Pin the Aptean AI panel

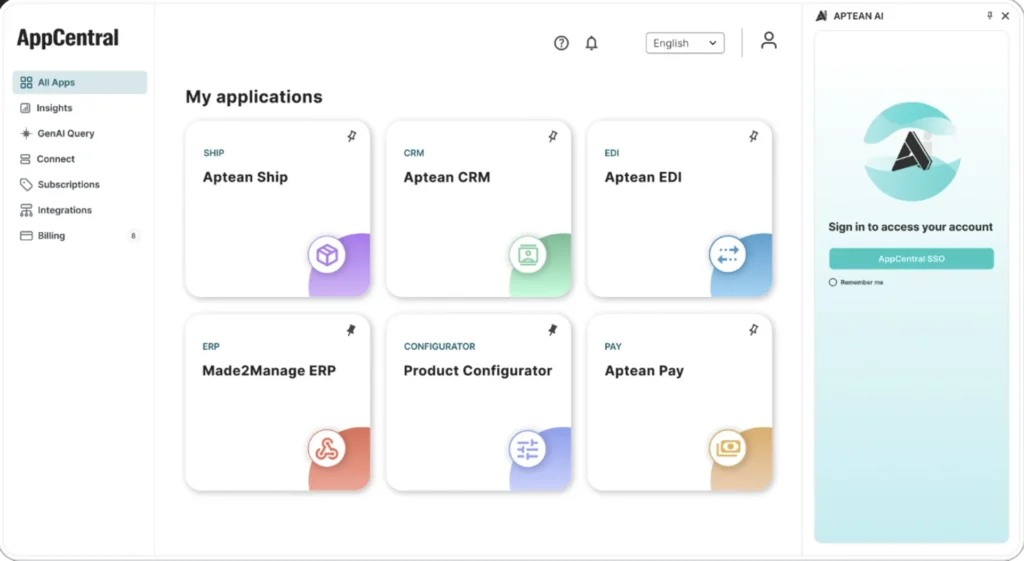coord(989,16)
